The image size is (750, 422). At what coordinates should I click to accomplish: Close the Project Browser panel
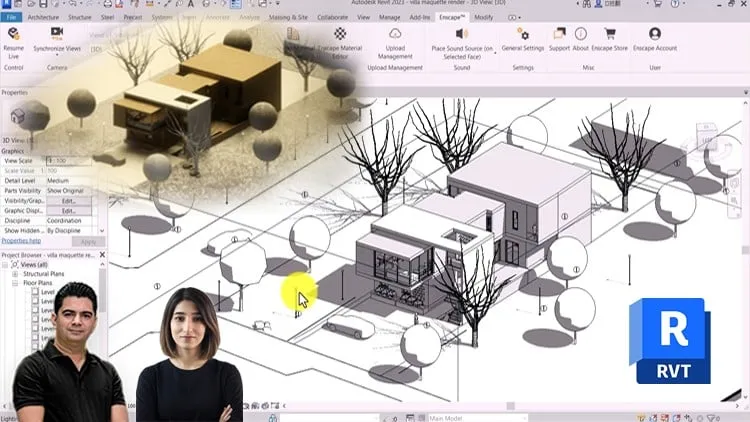click(x=102, y=255)
